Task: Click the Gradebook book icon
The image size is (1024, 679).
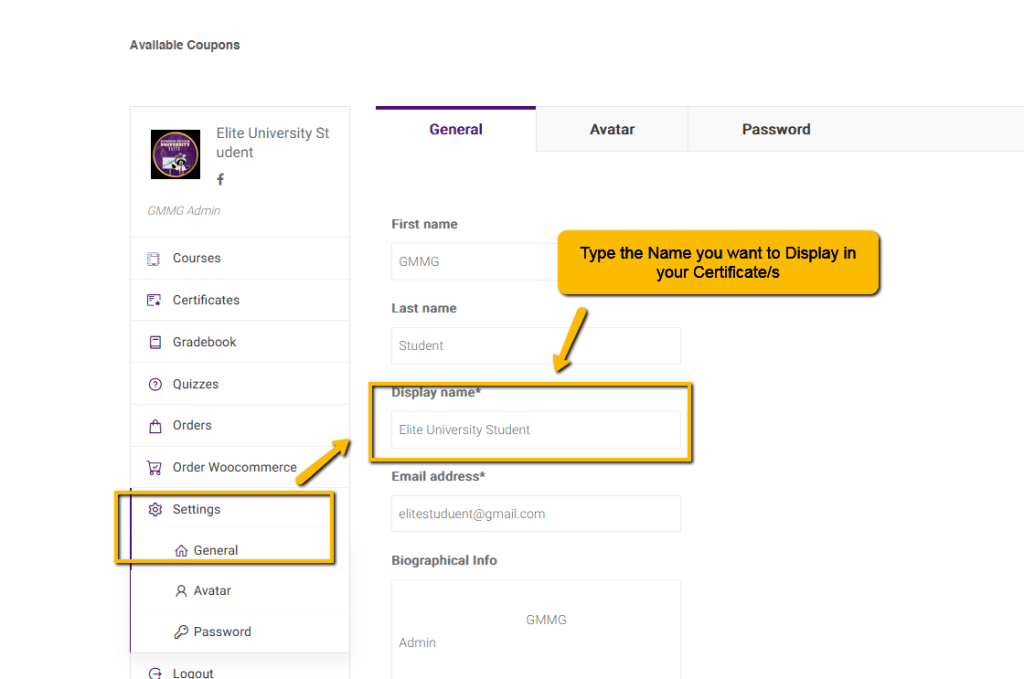Action: 154,342
